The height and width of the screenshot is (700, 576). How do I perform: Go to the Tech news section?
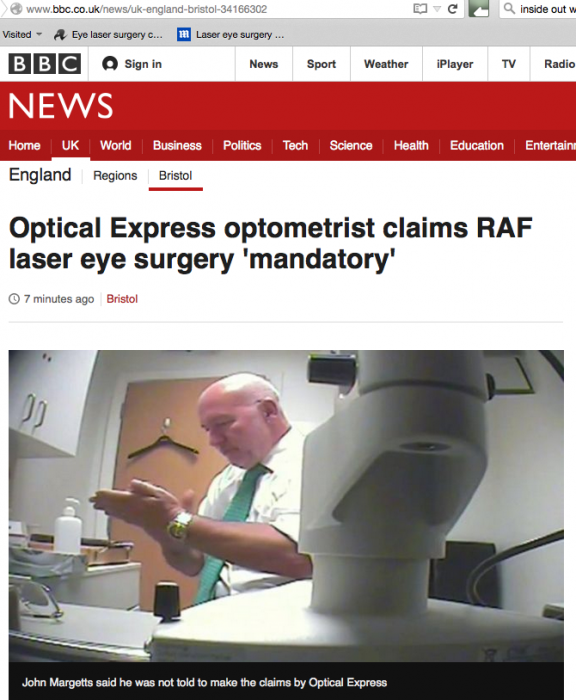coord(295,146)
